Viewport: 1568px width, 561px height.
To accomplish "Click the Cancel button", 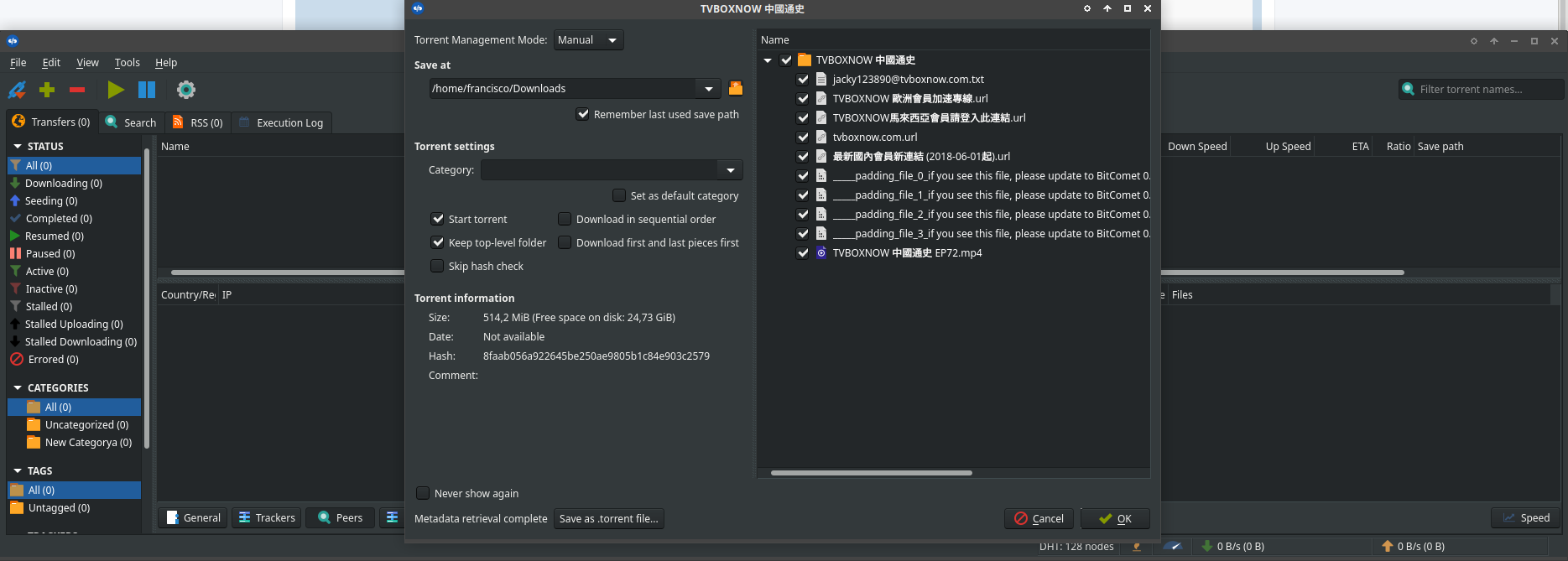I will 1039,518.
